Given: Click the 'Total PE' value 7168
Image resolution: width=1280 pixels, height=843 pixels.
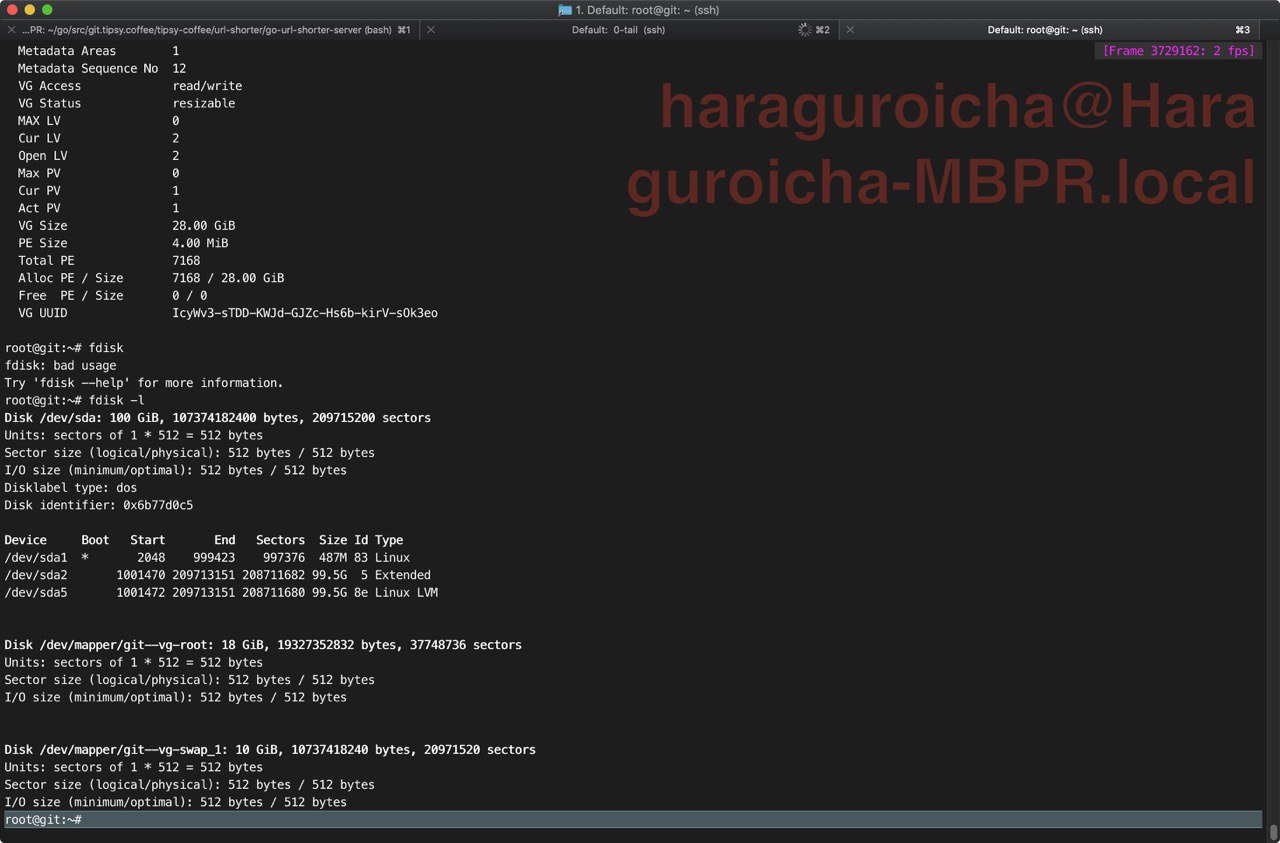Looking at the screenshot, I should pyautogui.click(x=186, y=261).
